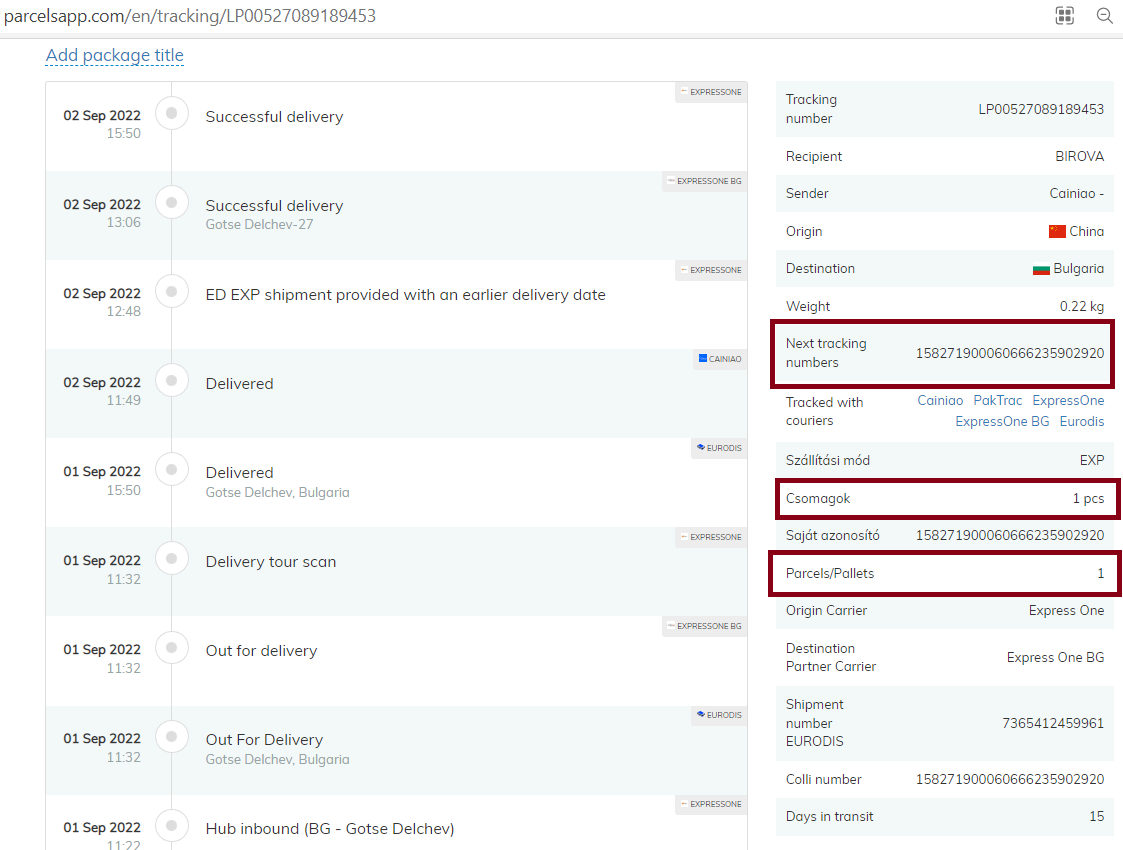Click the grid icon beside the address bar
1123x850 pixels.
coord(1065,15)
